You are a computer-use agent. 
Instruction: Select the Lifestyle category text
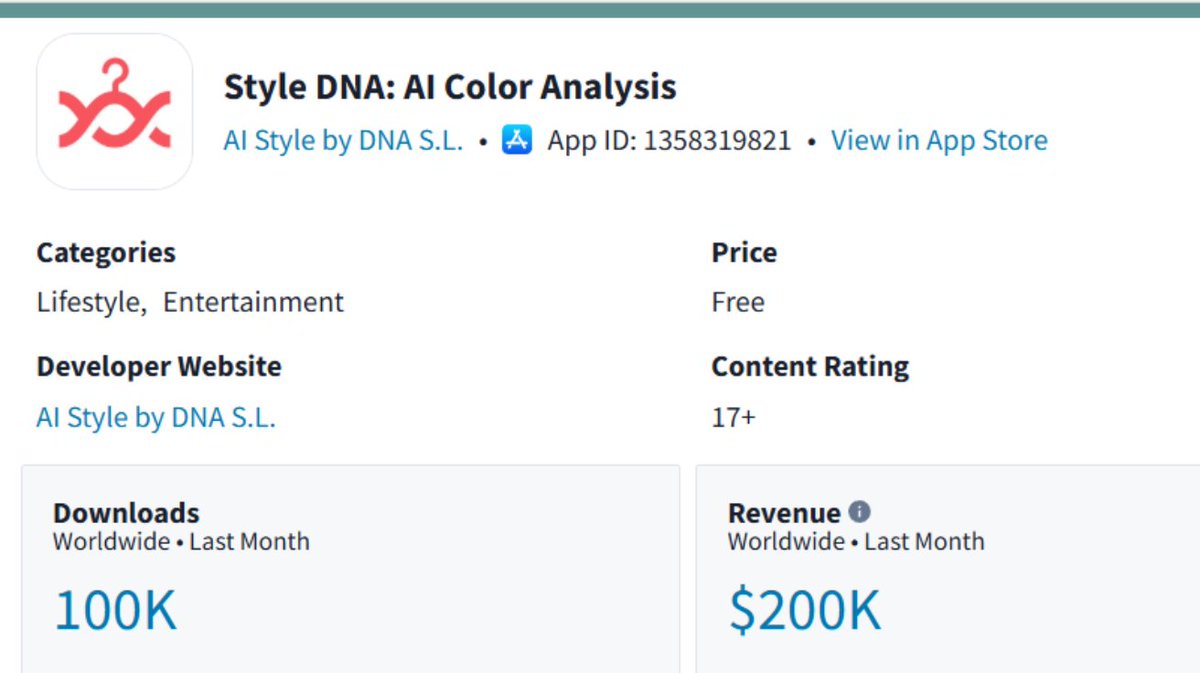(89, 302)
